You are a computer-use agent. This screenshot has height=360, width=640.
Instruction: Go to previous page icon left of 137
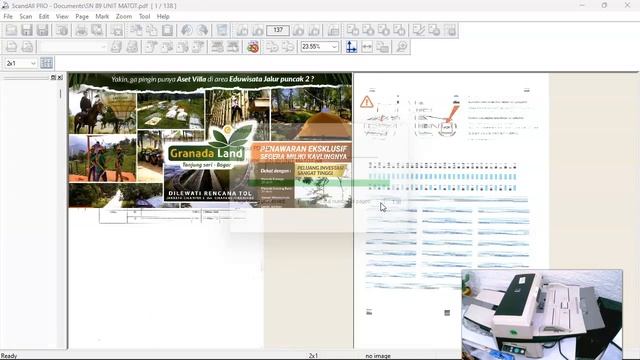pos(258,30)
